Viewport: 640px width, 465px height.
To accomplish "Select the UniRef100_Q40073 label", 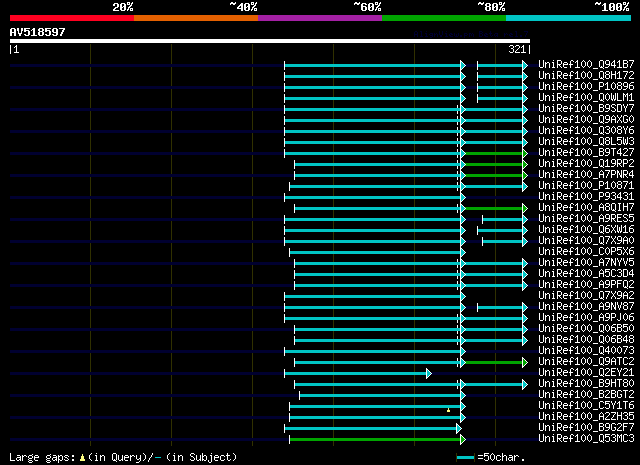I will [x=586, y=351].
